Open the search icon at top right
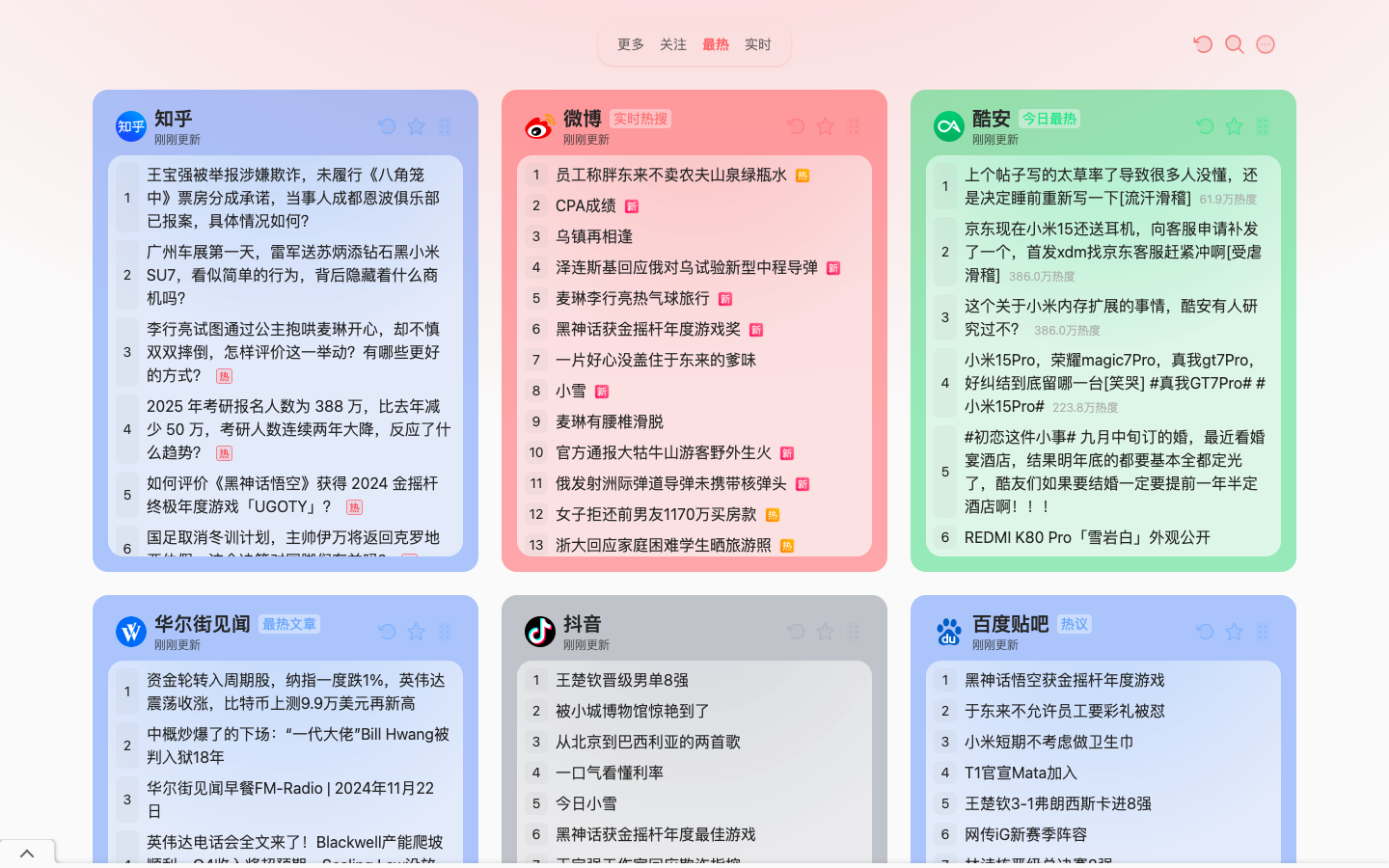 (x=1235, y=44)
